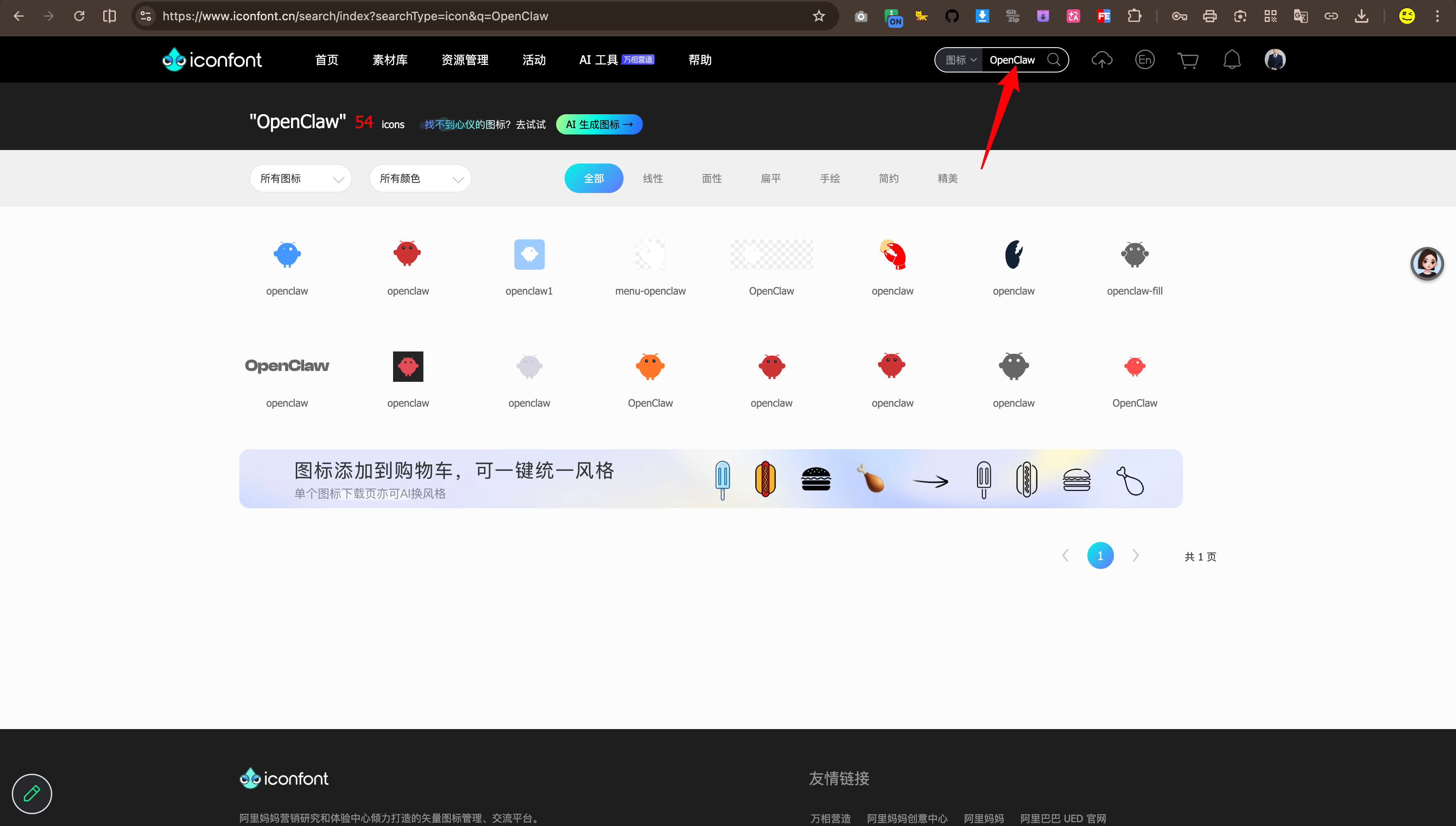Switch to the 面性 style tab
This screenshot has width=1456, height=826.
tap(712, 178)
